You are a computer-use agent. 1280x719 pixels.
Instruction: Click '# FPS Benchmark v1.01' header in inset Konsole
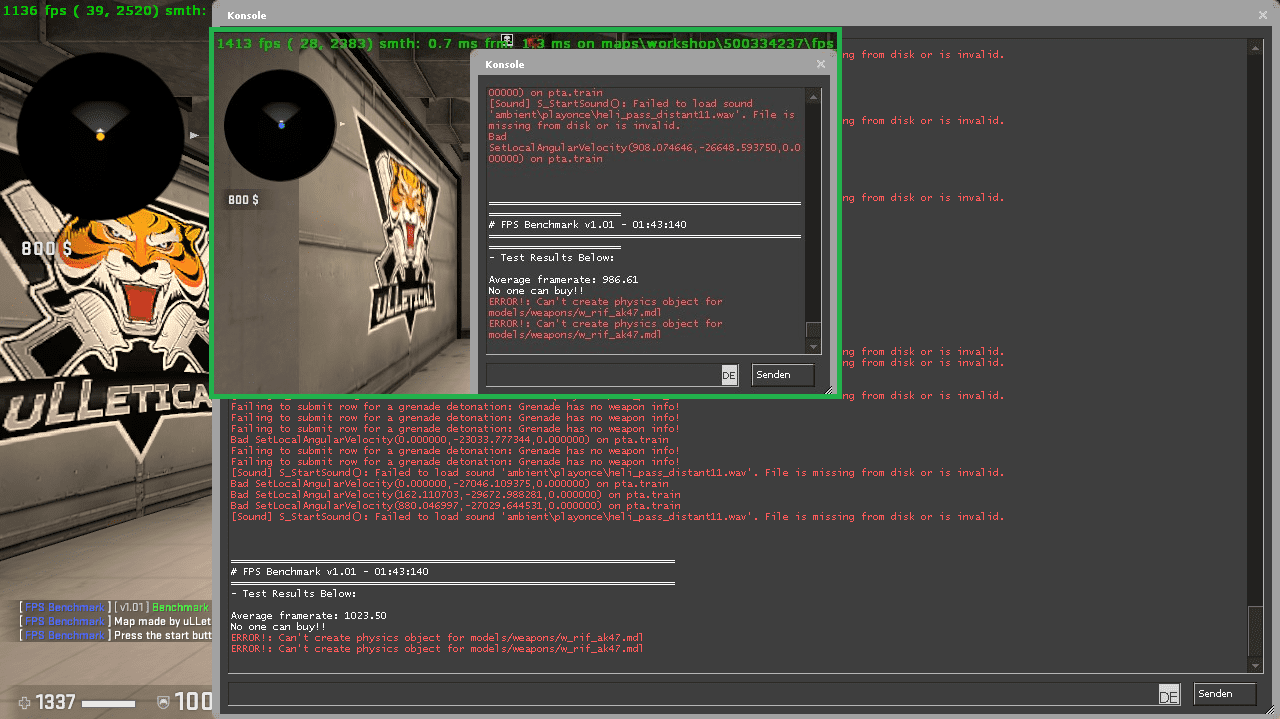pyautogui.click(x=587, y=225)
